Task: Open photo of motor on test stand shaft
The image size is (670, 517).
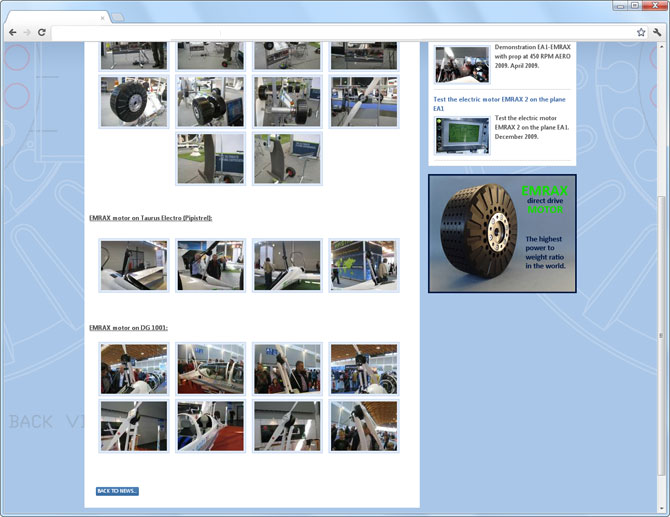Action: 287,102
